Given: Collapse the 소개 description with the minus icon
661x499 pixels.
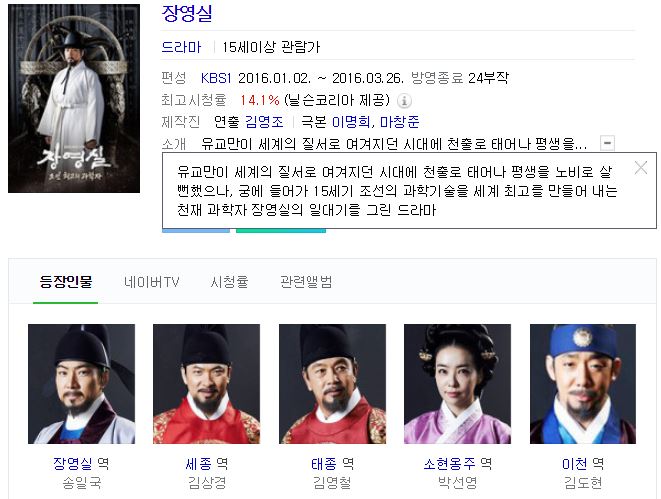Looking at the screenshot, I should pyautogui.click(x=607, y=143).
